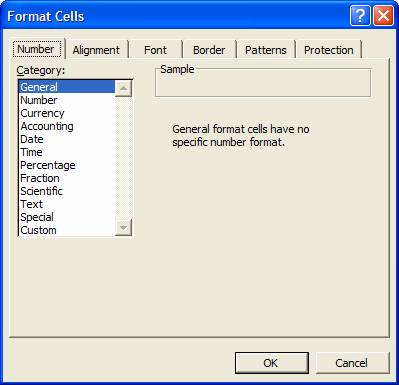Open the Font tab
The image size is (399, 385).
(155, 50)
